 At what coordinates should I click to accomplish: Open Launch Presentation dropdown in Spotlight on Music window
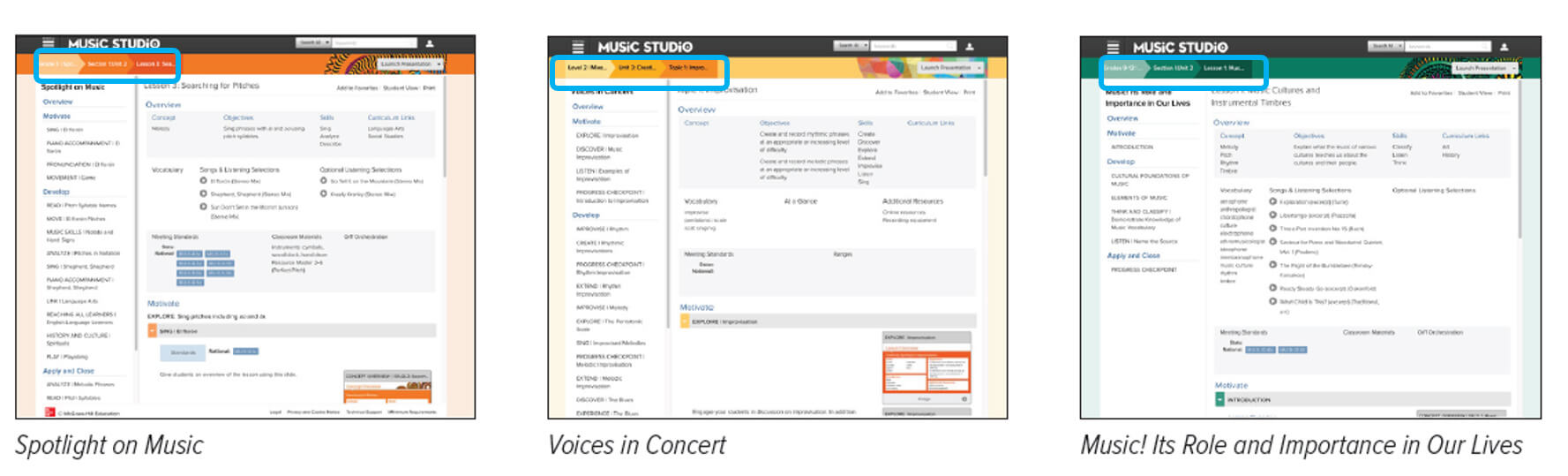(411, 64)
